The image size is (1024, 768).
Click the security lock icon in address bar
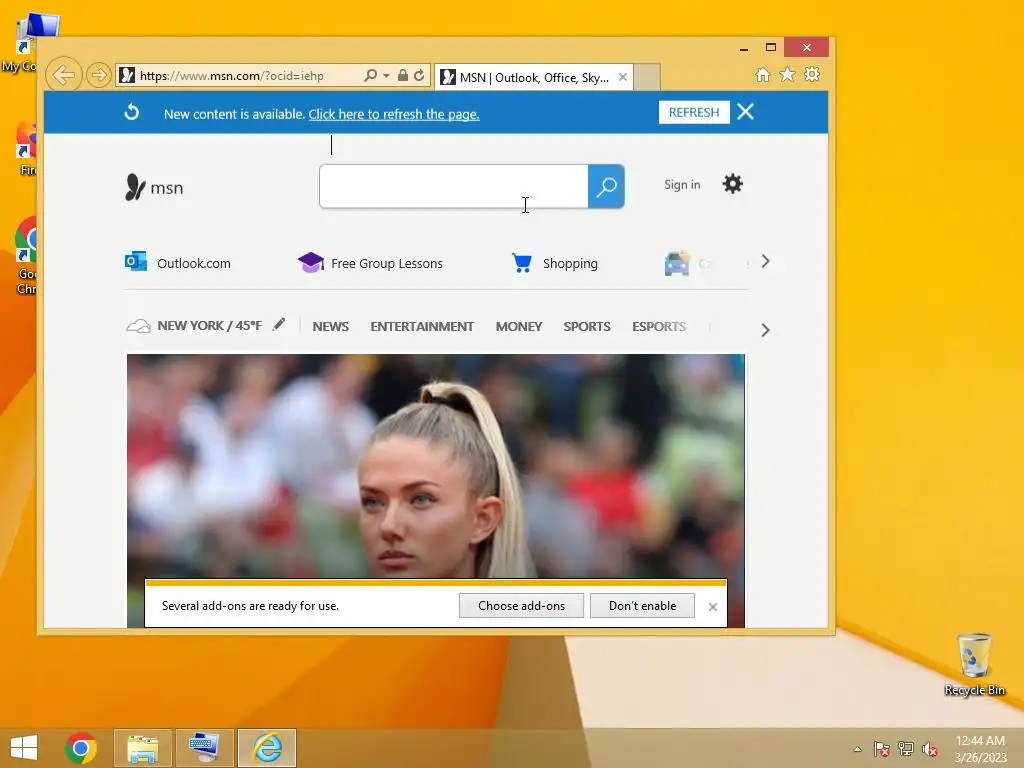click(x=403, y=76)
